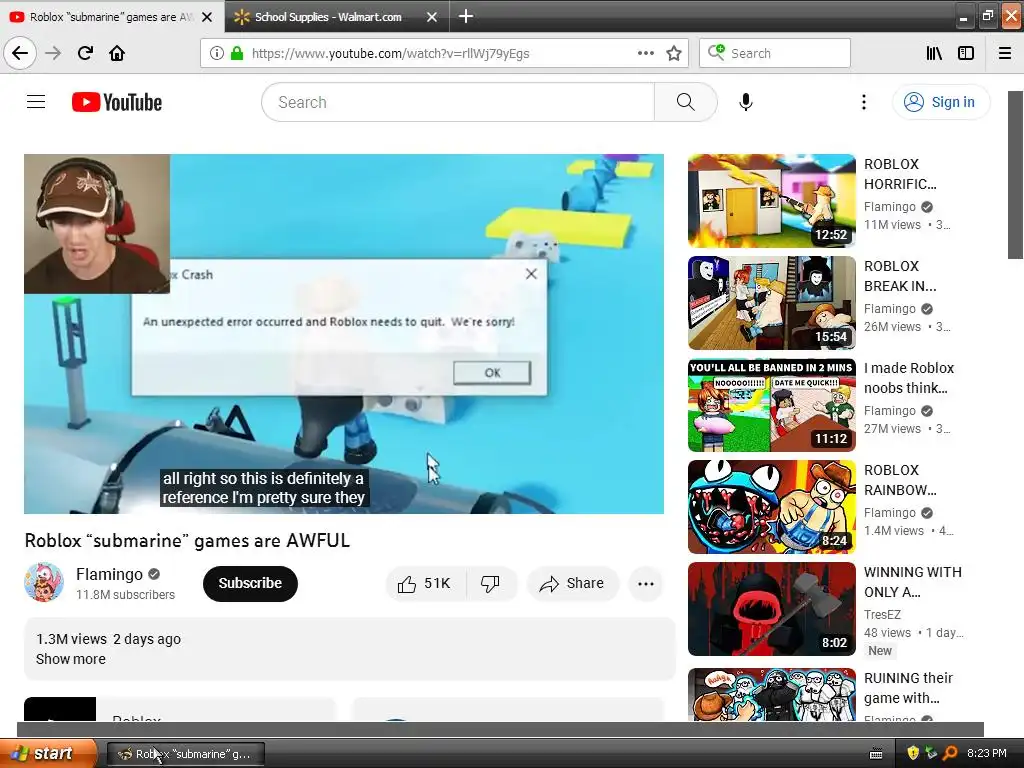The height and width of the screenshot is (768, 1024).
Task: Open YouTube settings three-dot menu
Action: (x=863, y=102)
